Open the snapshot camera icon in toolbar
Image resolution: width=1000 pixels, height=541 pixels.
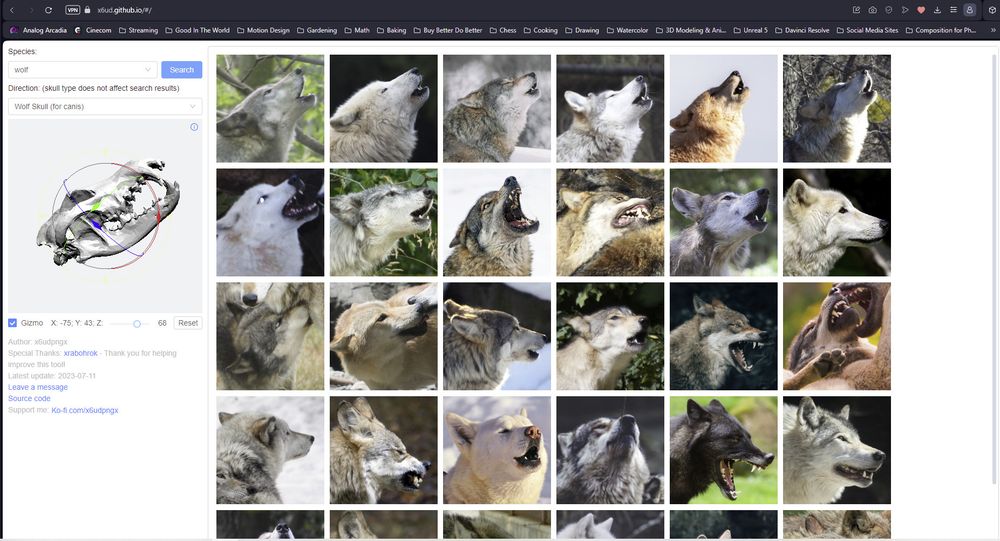click(x=872, y=10)
